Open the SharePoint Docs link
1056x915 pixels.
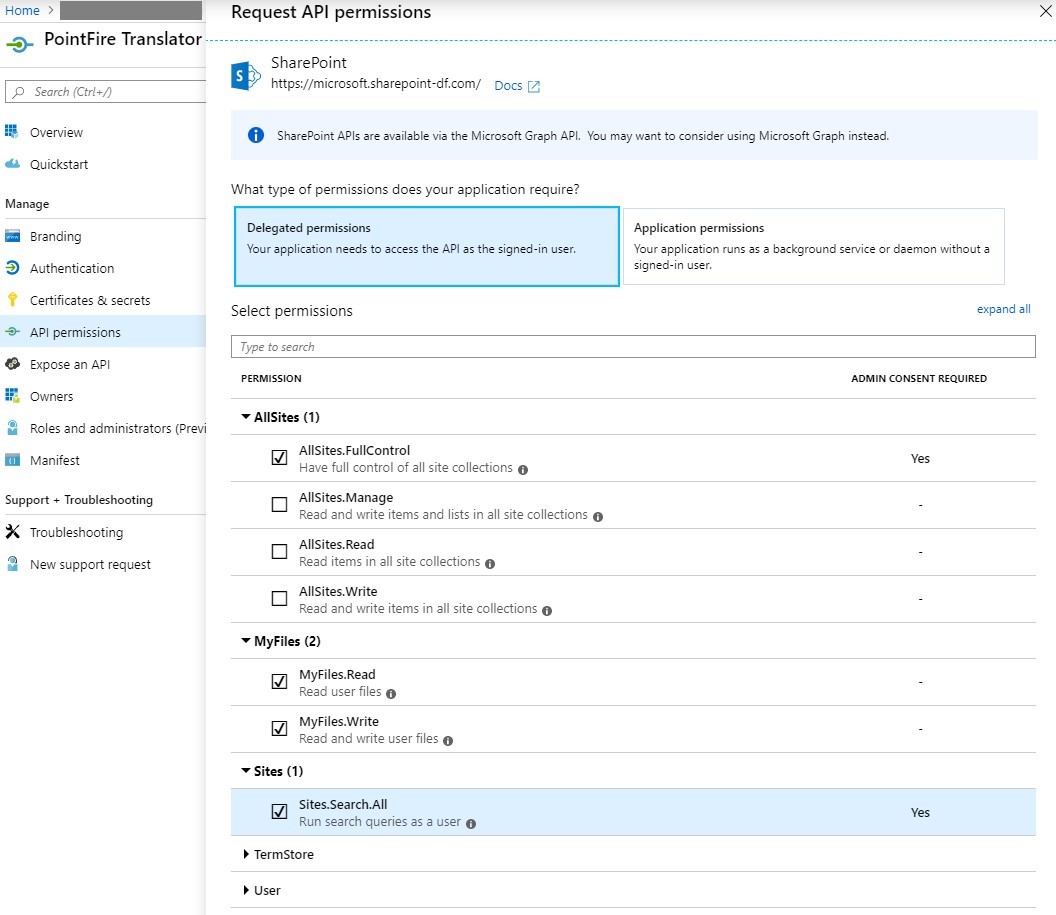point(508,86)
